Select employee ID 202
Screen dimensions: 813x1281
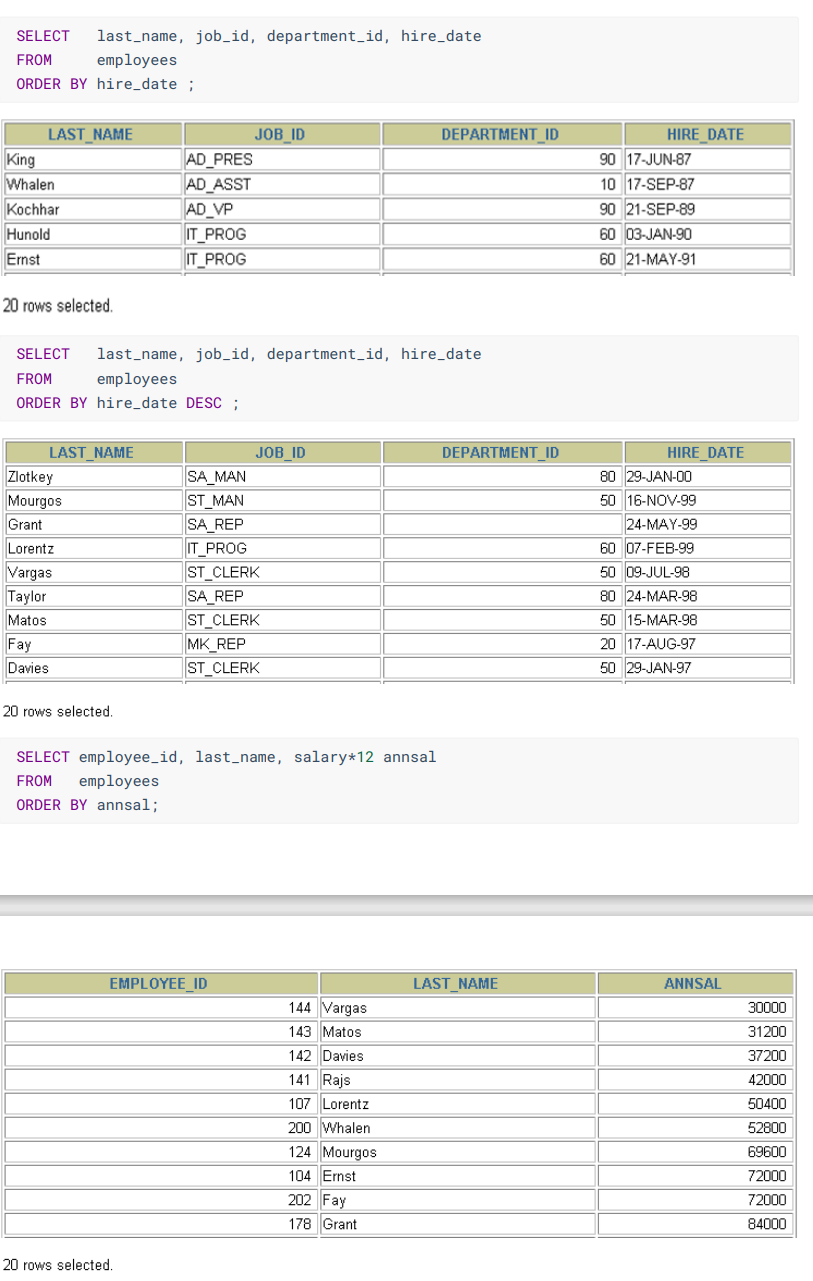click(161, 1200)
